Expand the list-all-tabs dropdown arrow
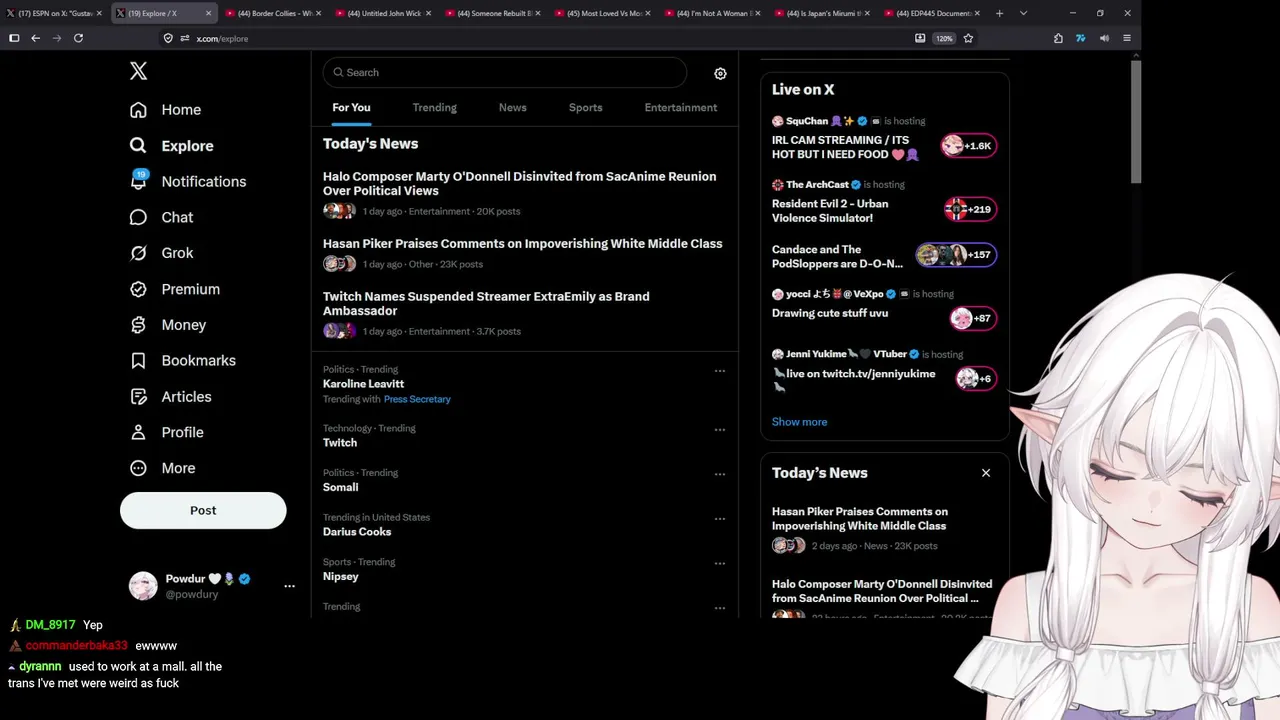 (x=1023, y=13)
